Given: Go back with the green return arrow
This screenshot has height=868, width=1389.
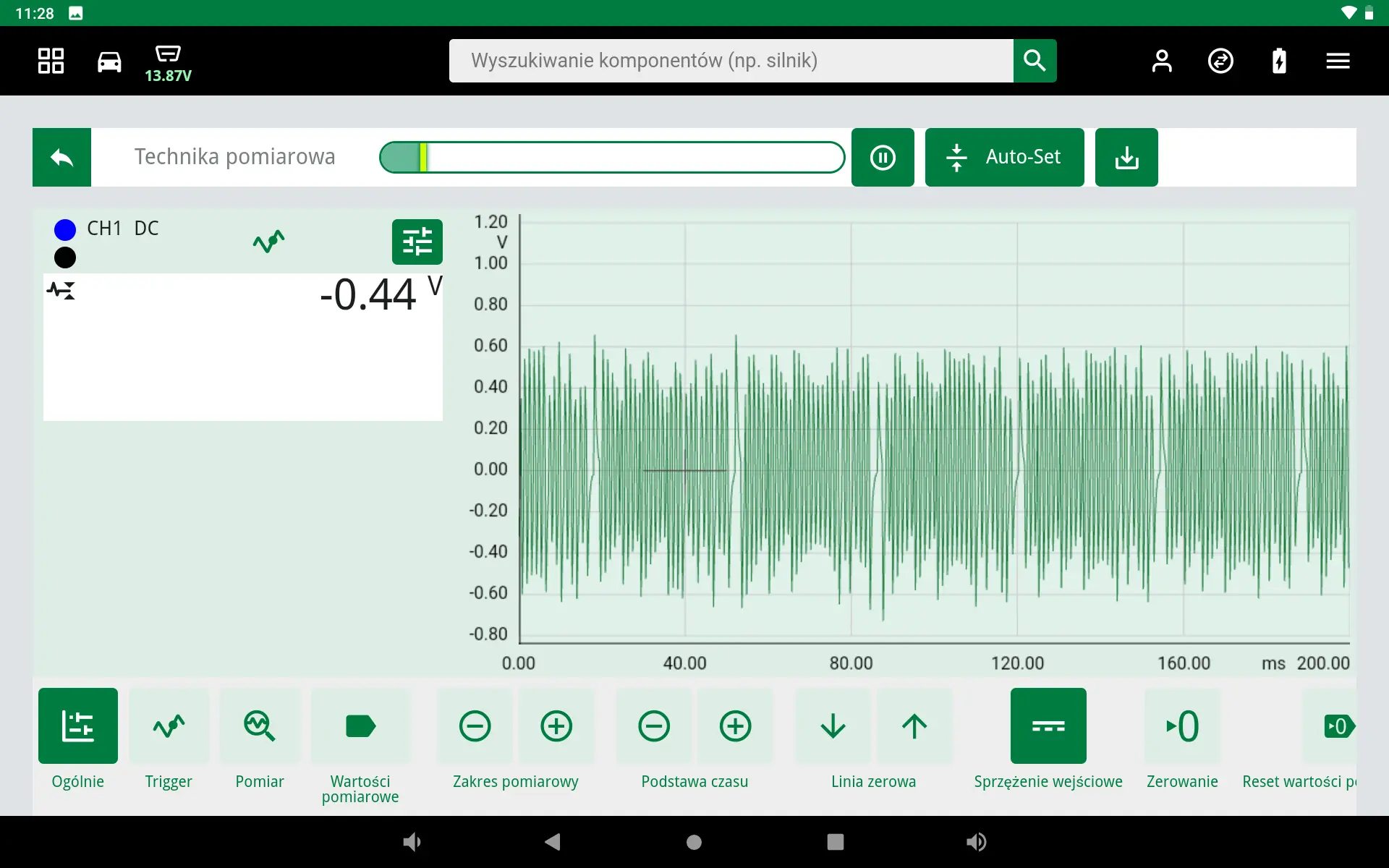Looking at the screenshot, I should coord(61,157).
